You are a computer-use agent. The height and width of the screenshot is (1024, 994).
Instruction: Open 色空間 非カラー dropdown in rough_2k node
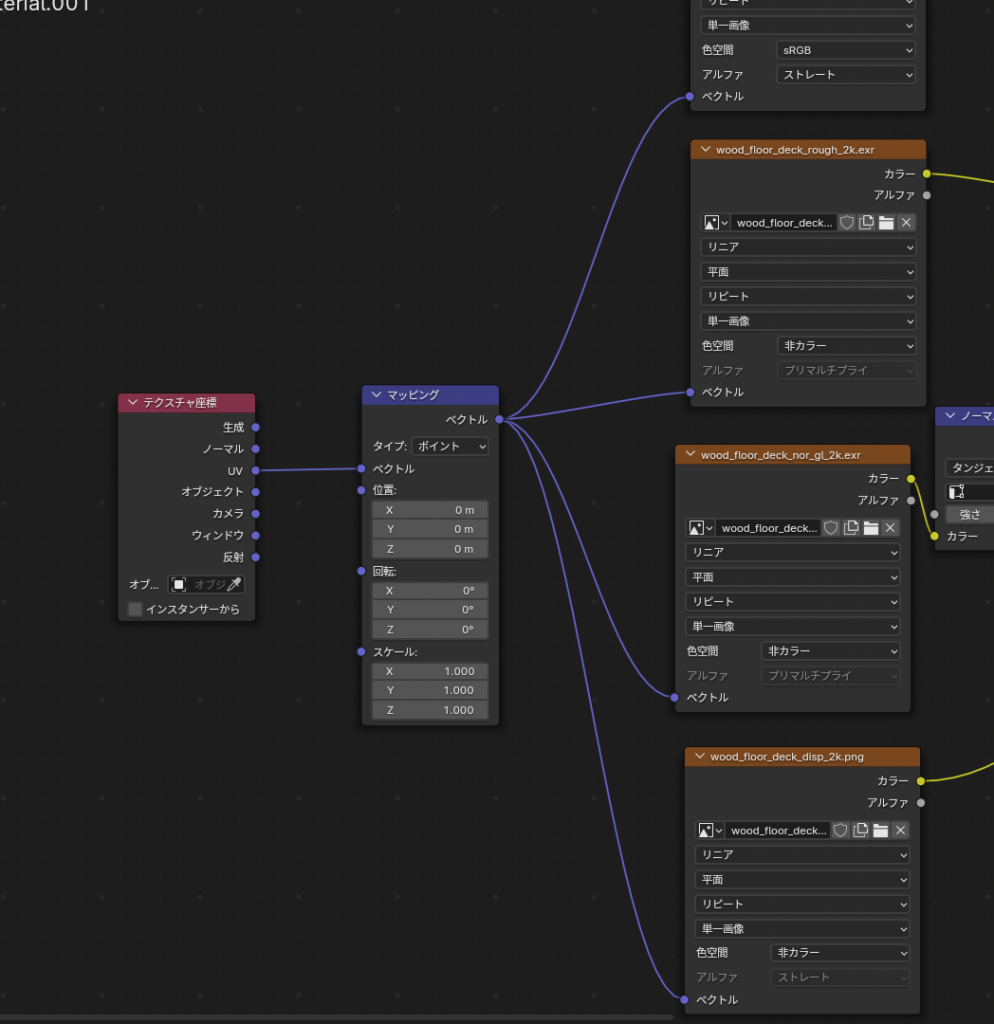(x=846, y=346)
